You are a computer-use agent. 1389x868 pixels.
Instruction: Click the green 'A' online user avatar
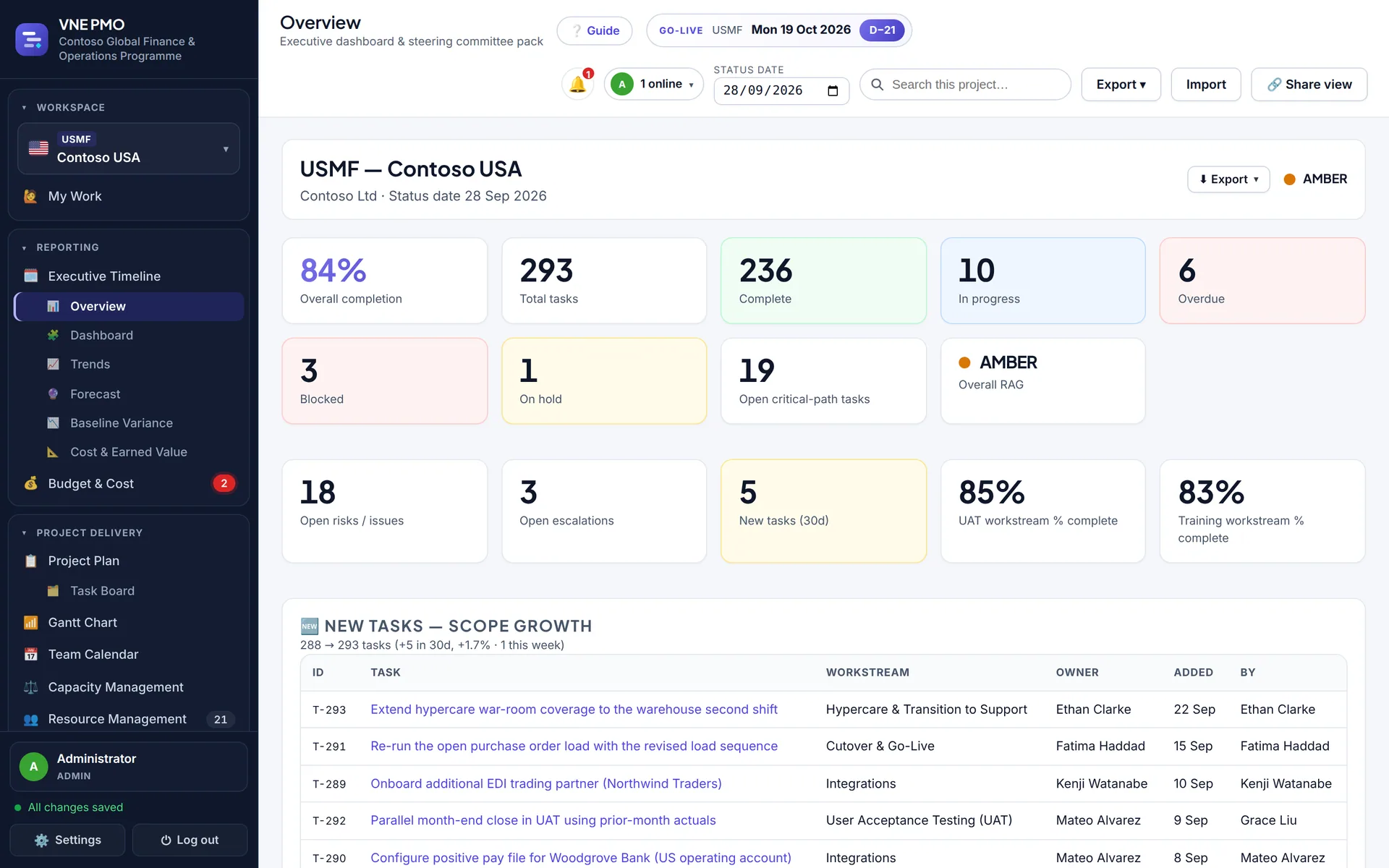coord(621,85)
